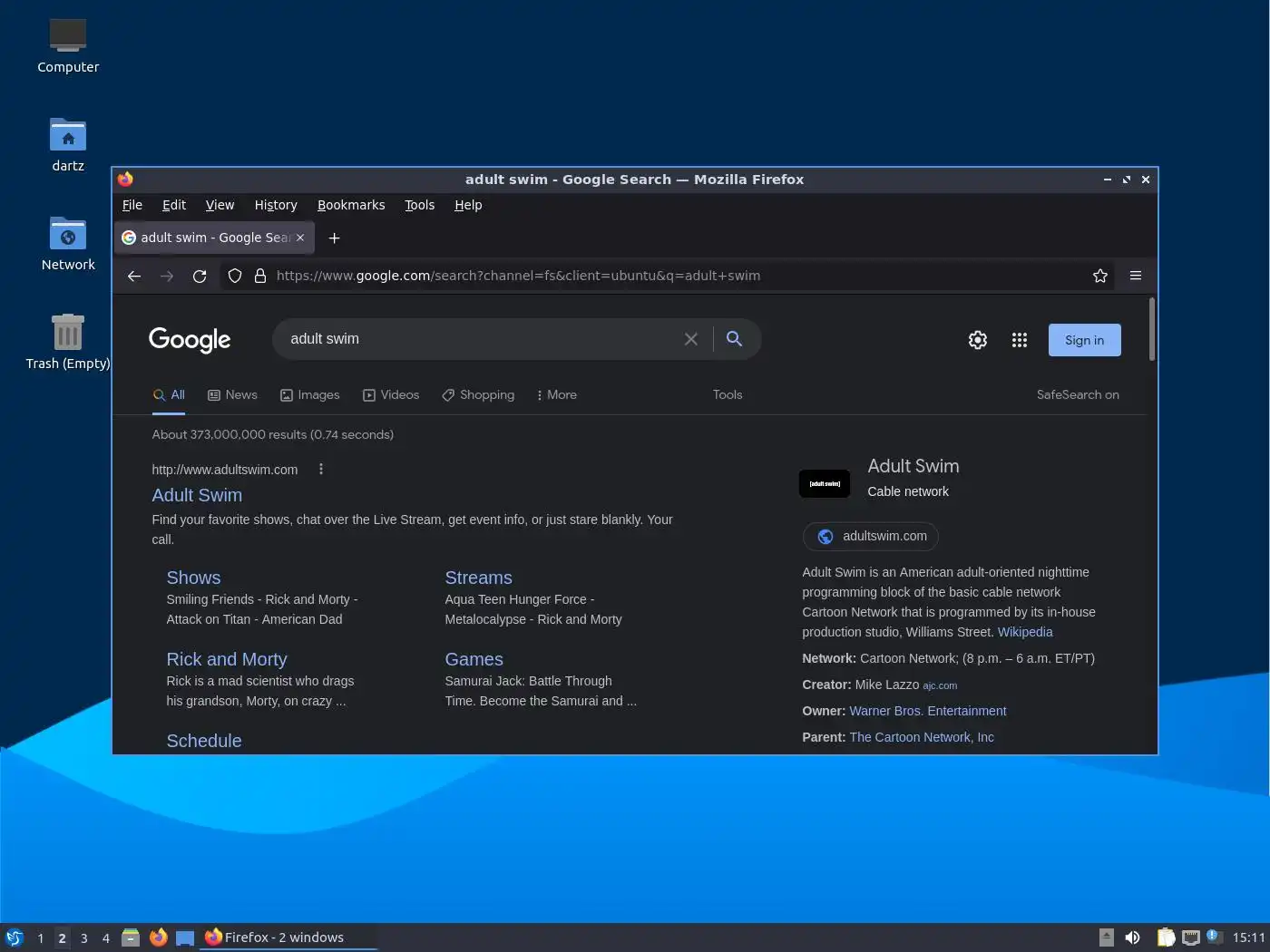Screen dimensions: 1270x952
Task: Open the Trash (Empty) desktop icon
Action: pyautogui.click(x=68, y=342)
